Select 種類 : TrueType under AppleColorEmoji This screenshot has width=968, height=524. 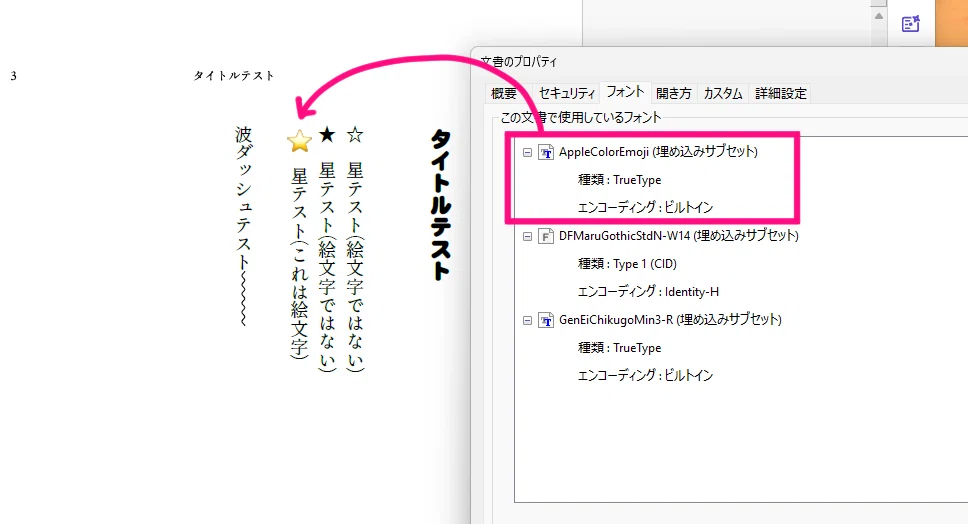tap(619, 180)
